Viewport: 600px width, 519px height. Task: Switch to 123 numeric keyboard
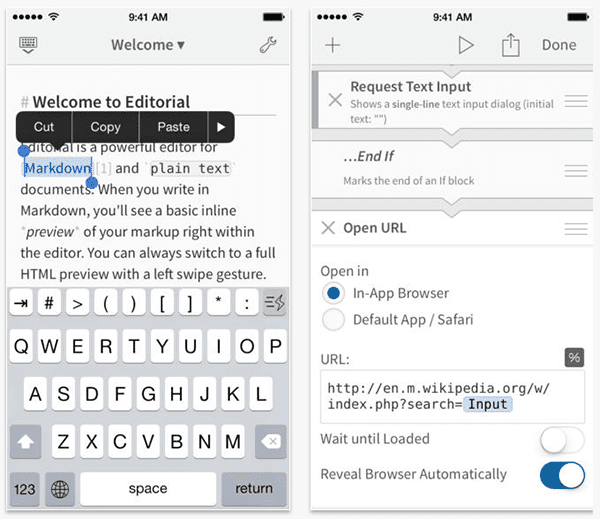click(x=24, y=489)
